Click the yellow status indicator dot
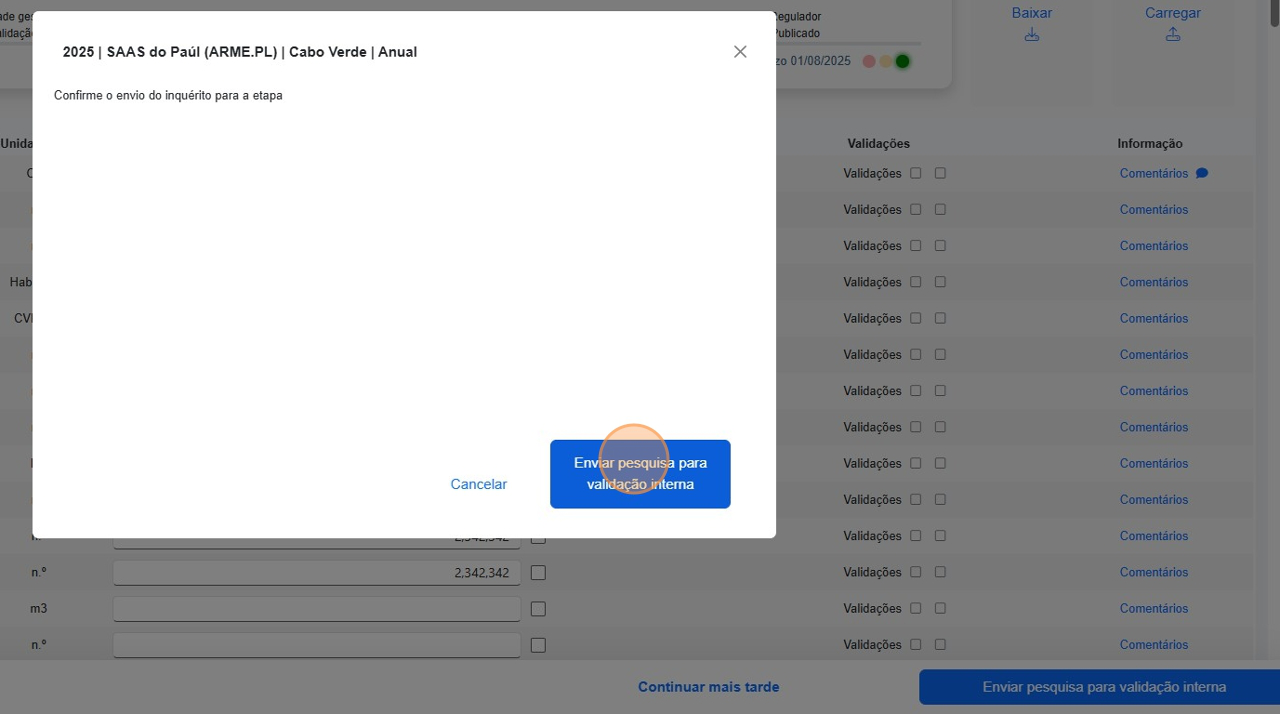This screenshot has width=1280, height=714. pyautogui.click(x=885, y=61)
